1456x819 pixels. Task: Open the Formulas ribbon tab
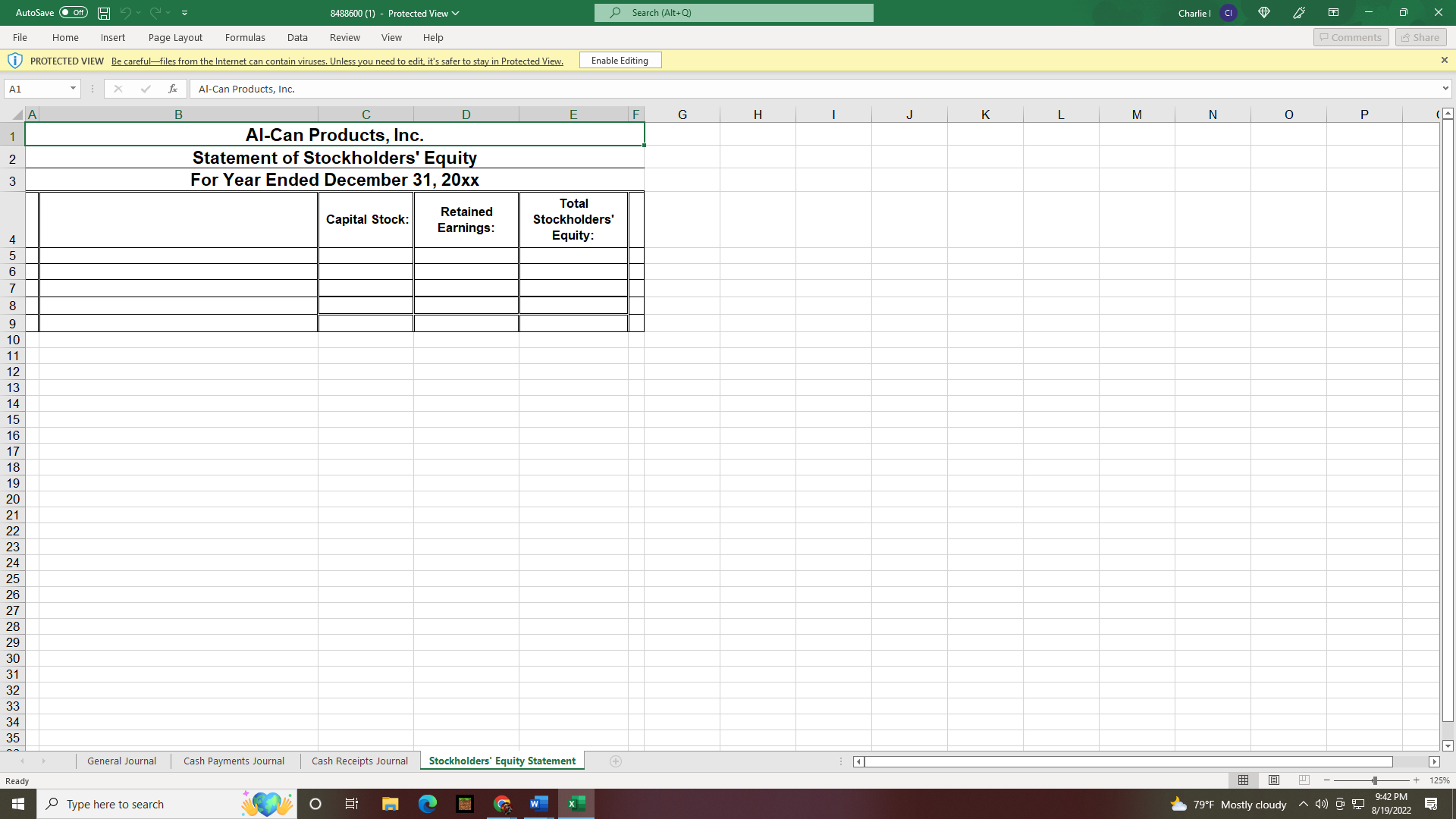245,37
